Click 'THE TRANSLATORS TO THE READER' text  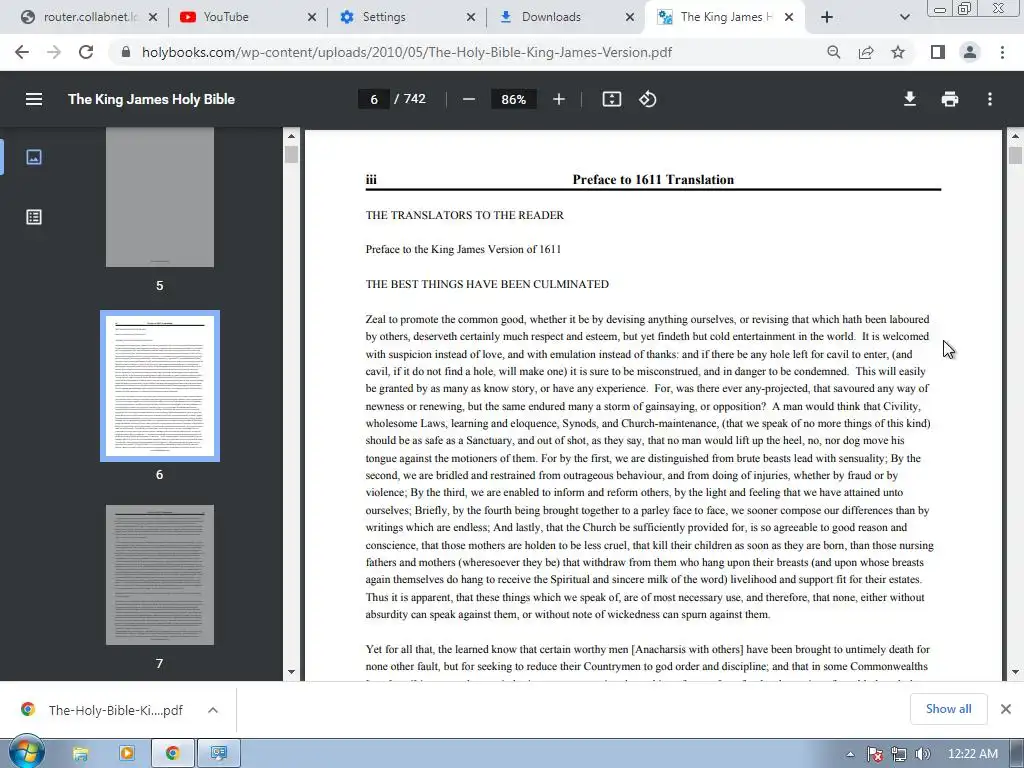(x=464, y=215)
